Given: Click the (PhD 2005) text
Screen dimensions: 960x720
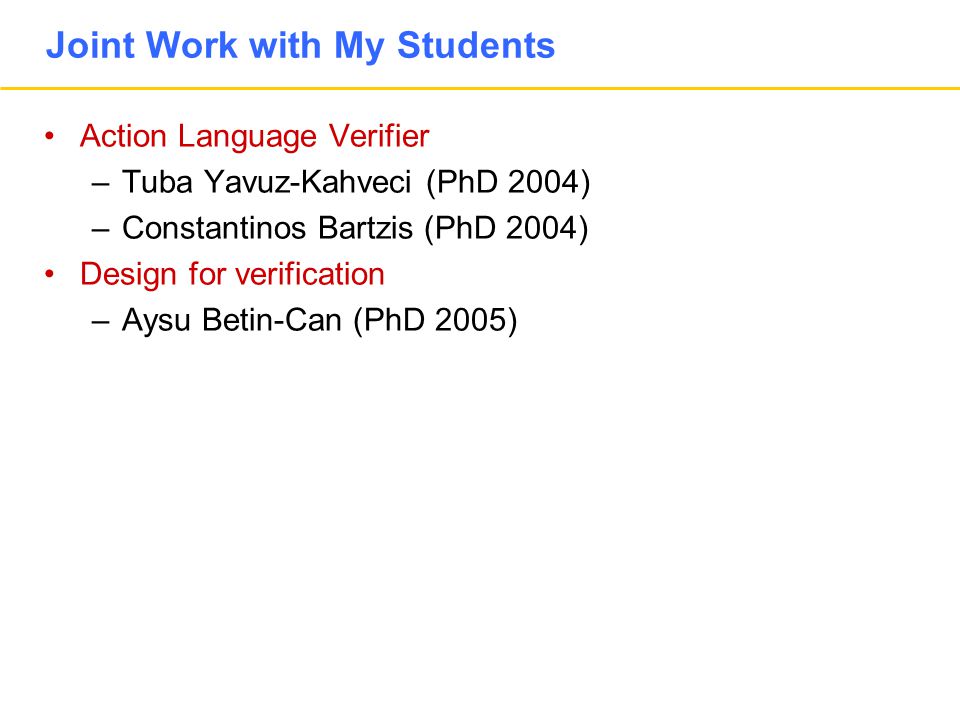Looking at the screenshot, I should tap(435, 320).
